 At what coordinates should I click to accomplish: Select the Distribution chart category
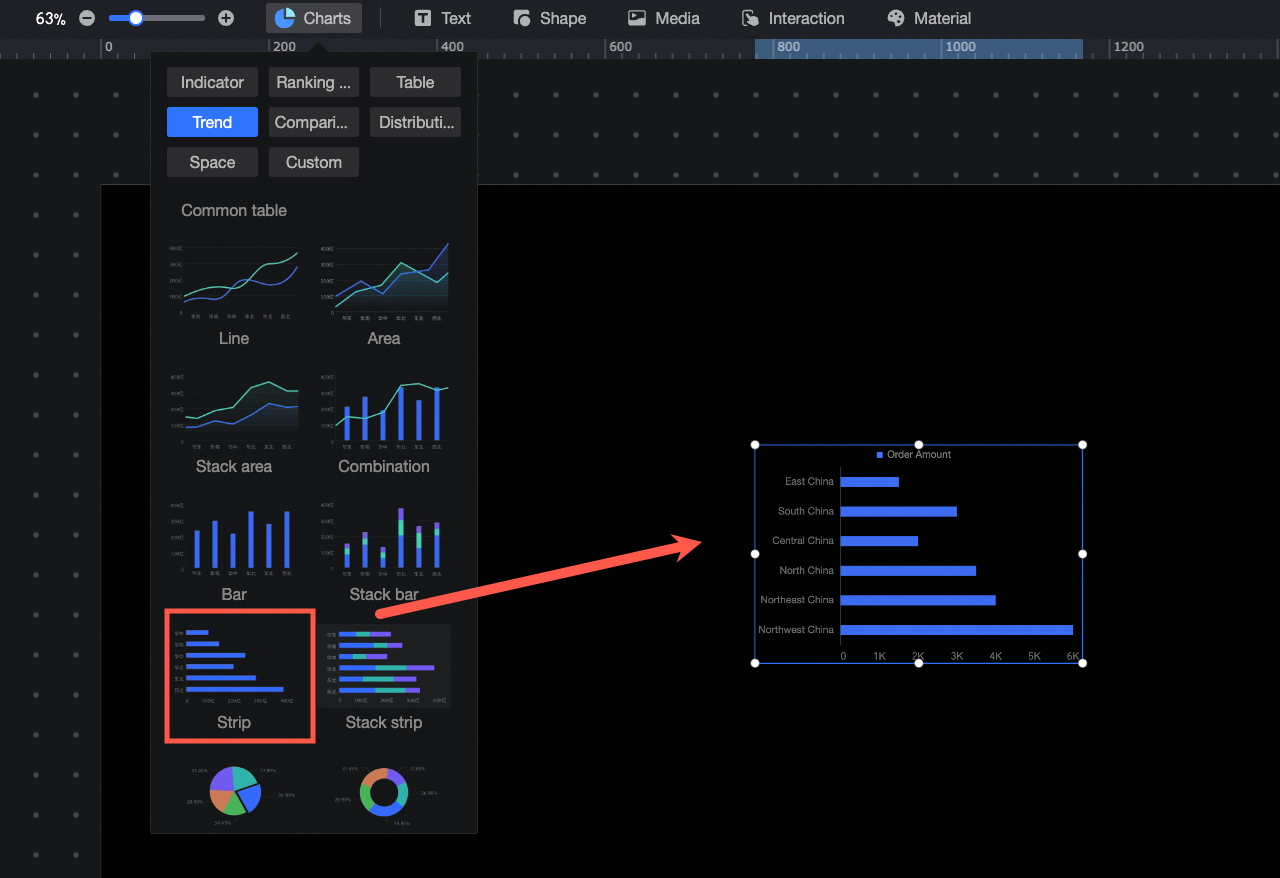[x=415, y=122]
